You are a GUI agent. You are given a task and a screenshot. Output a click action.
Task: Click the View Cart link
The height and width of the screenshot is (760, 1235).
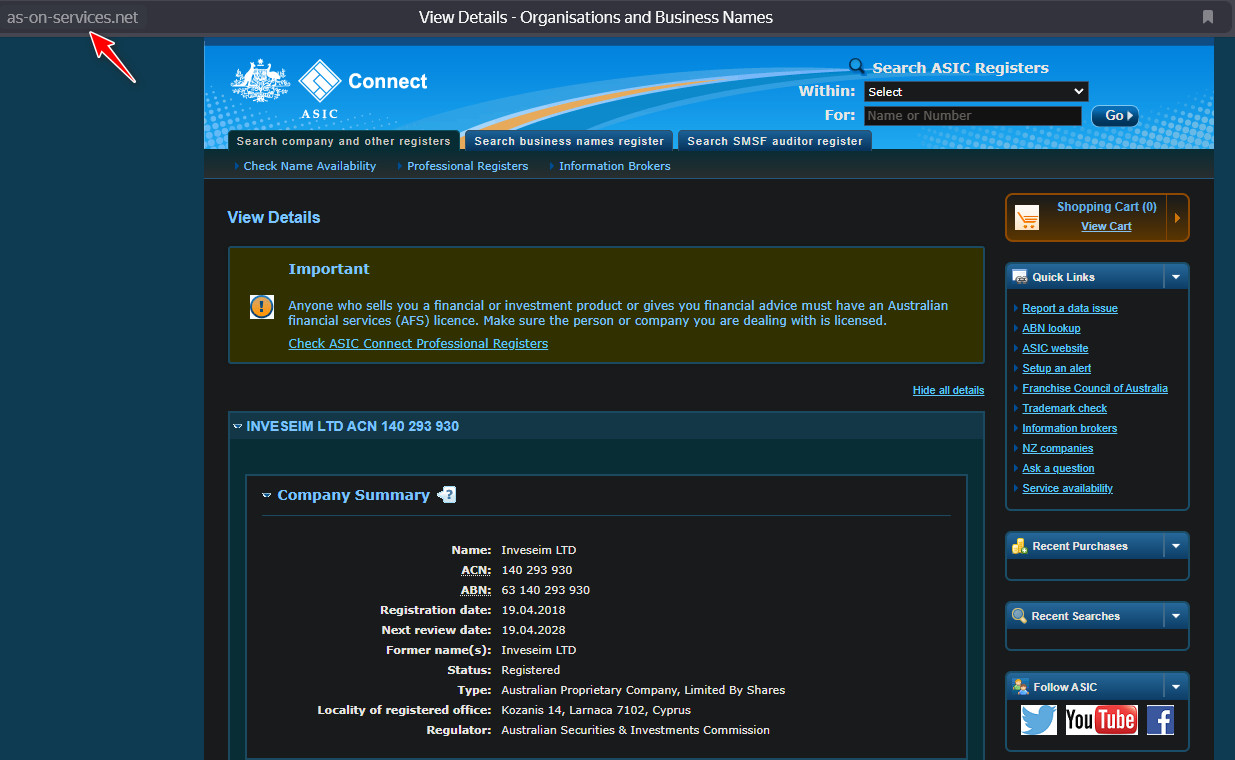tap(1106, 226)
